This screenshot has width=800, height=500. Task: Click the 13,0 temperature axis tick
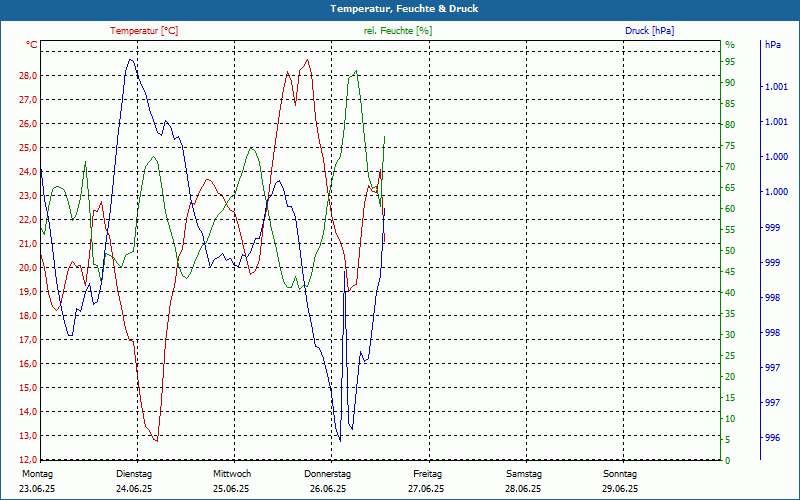[x=28, y=435]
